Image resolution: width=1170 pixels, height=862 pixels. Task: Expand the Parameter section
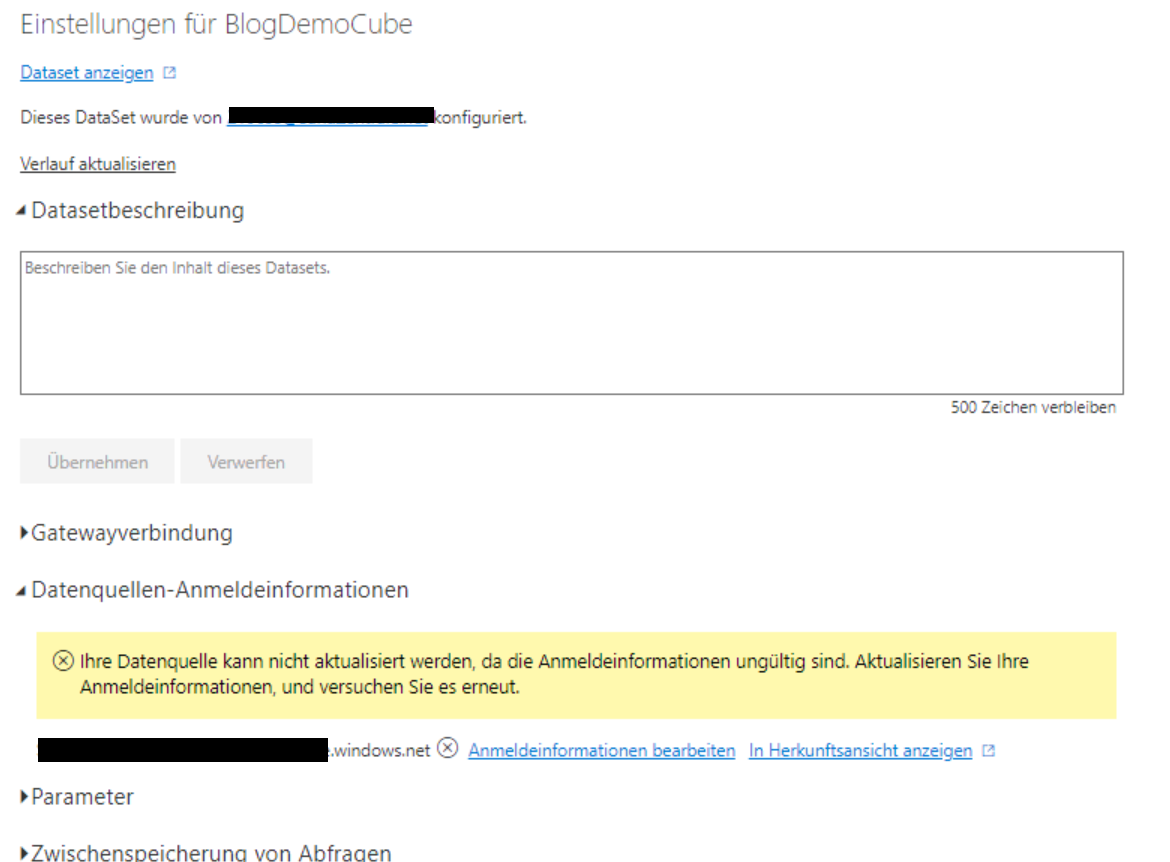[x=24, y=796]
